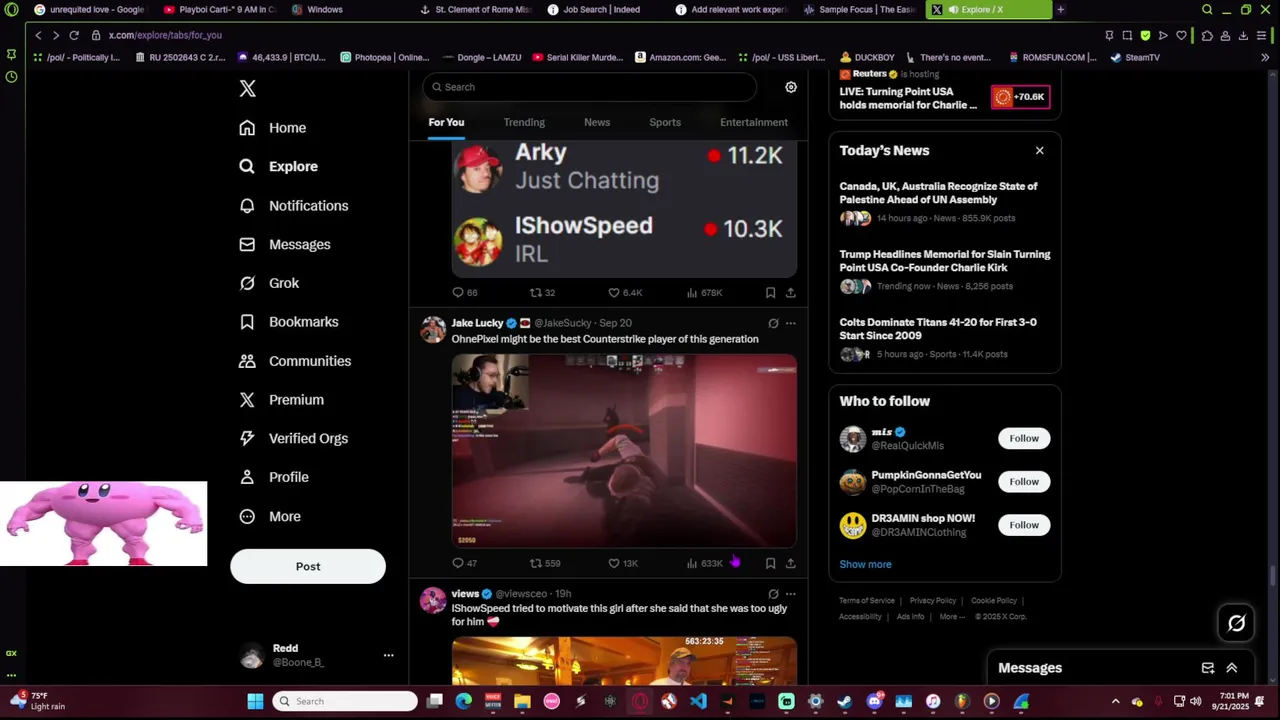Open account menu dots next to Redd
Screen dimensions: 1280x720
[x=388, y=655]
